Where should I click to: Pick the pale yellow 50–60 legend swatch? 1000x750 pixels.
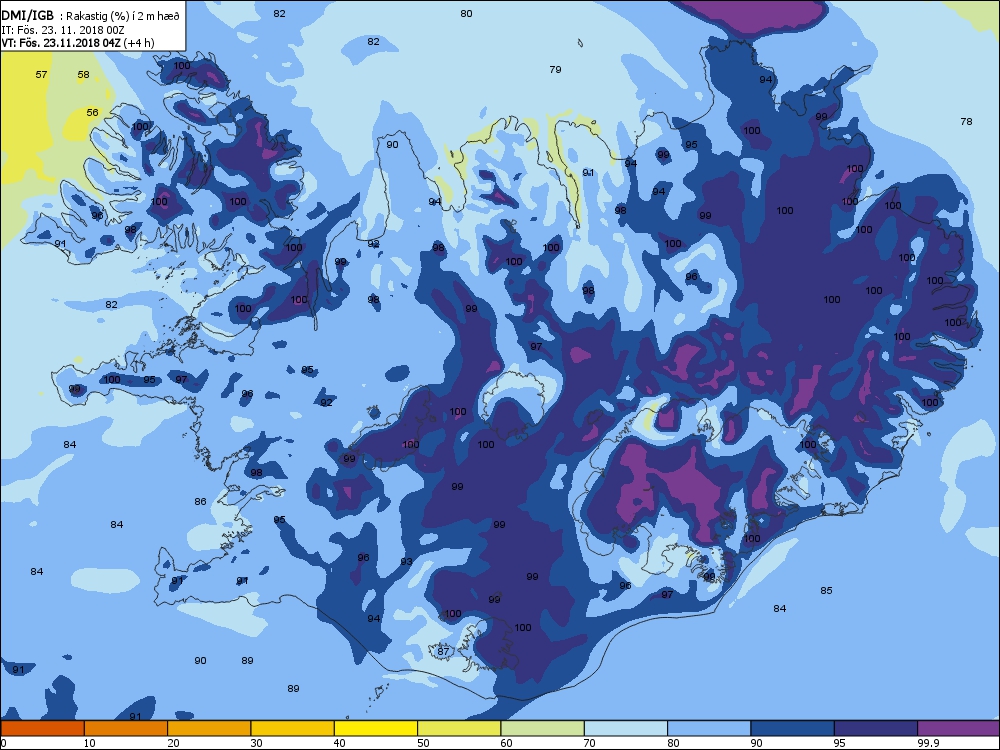459,728
